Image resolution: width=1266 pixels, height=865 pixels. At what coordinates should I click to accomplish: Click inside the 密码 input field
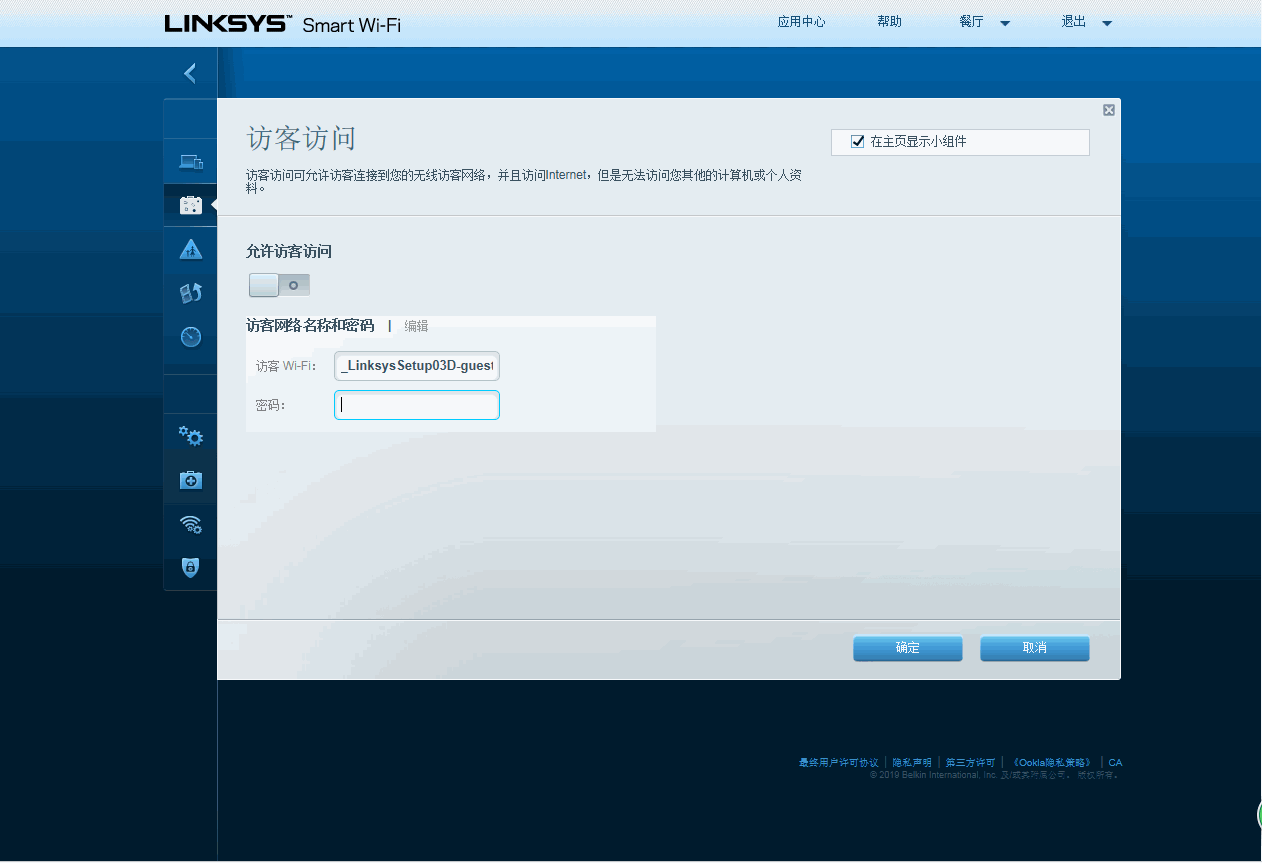point(416,405)
